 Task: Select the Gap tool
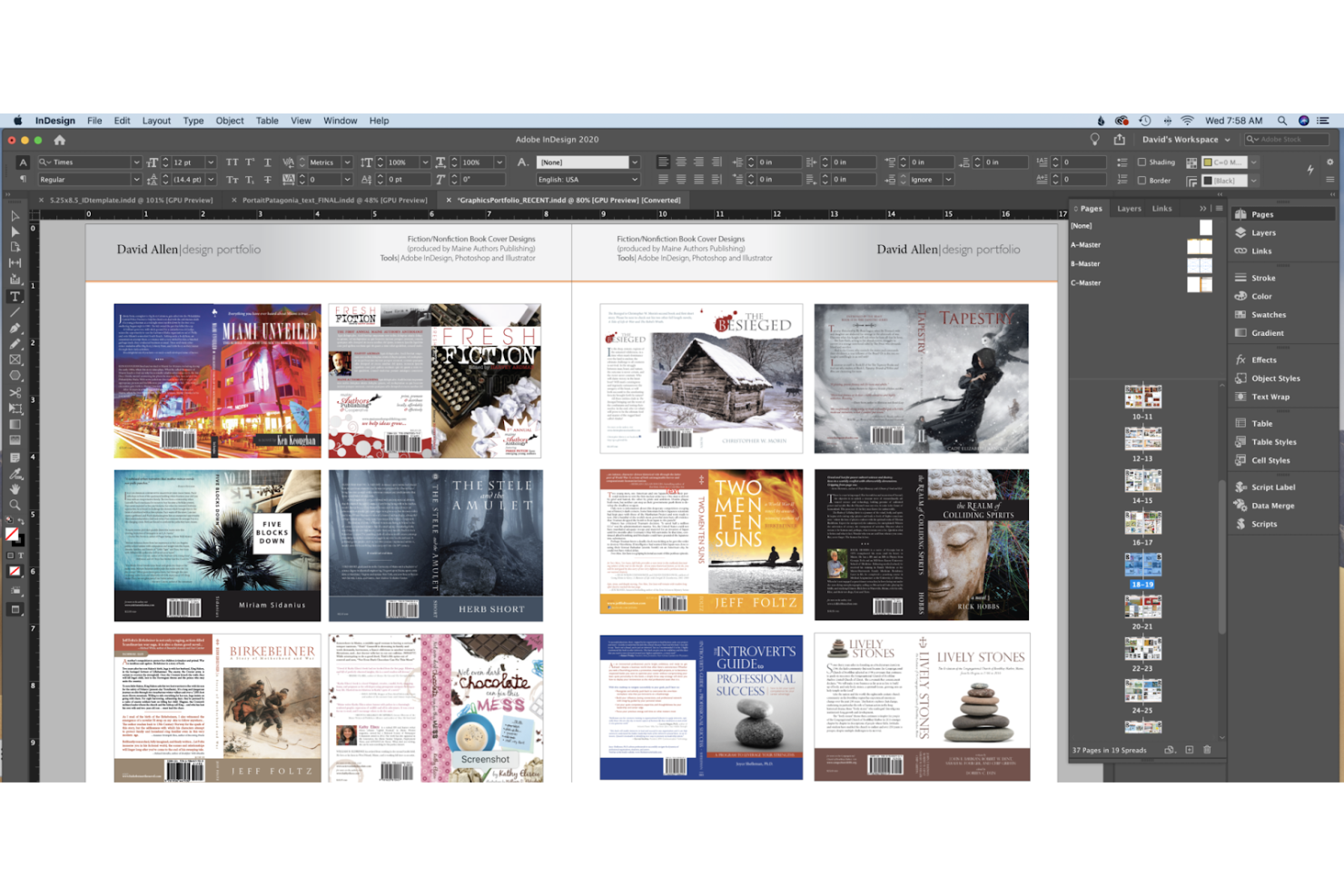(x=15, y=263)
